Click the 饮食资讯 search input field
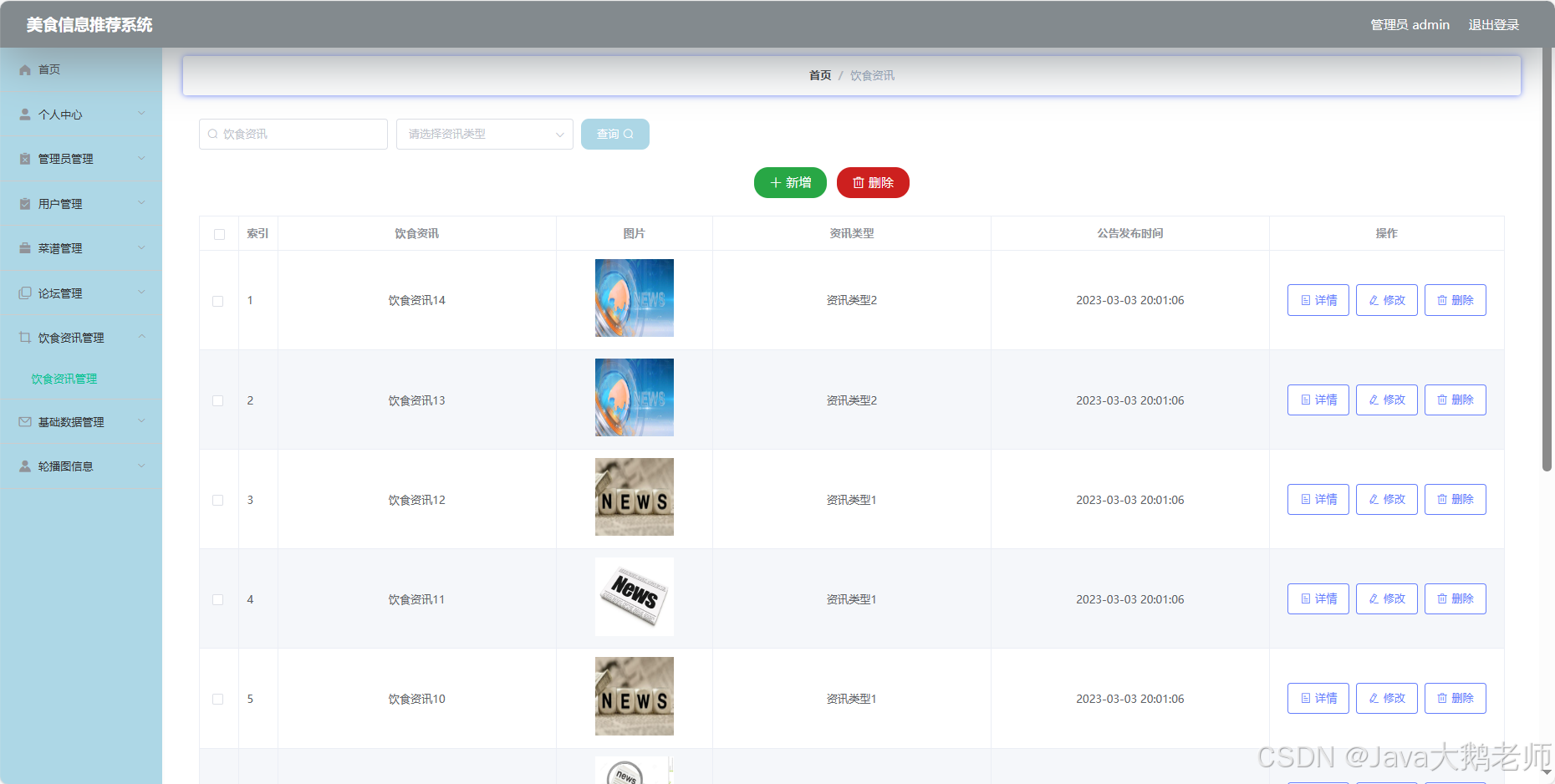The width and height of the screenshot is (1555, 784). [293, 134]
